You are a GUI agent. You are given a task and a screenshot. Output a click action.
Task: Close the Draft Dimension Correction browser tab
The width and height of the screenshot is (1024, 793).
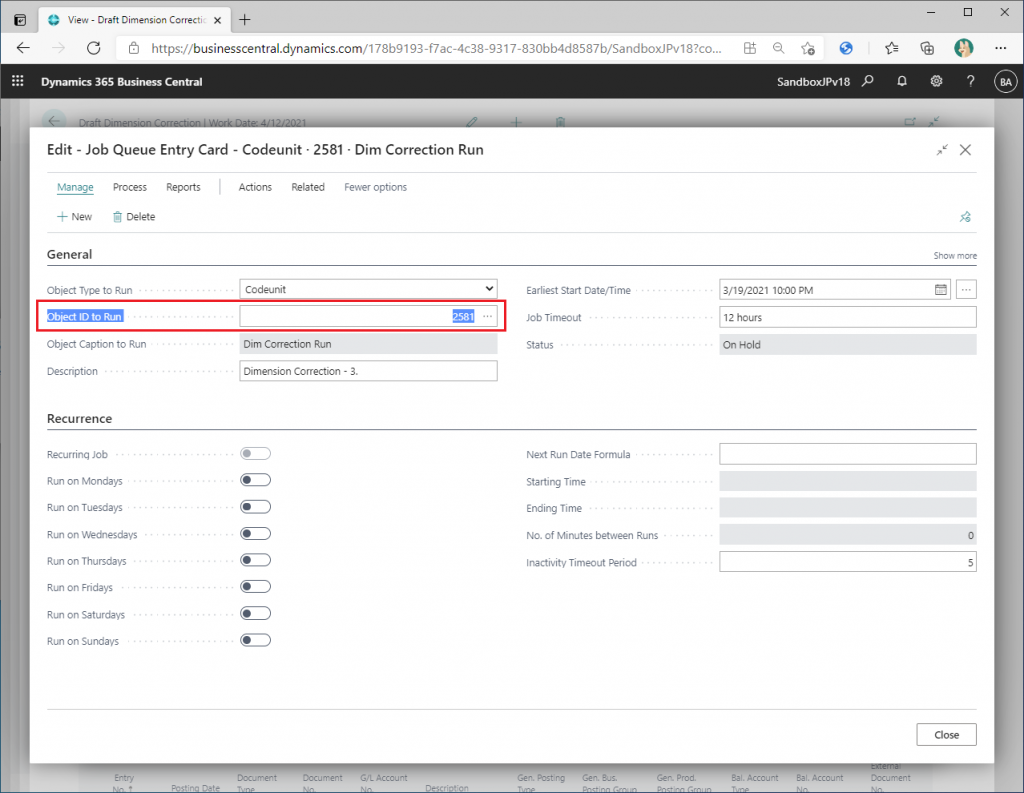tap(217, 20)
